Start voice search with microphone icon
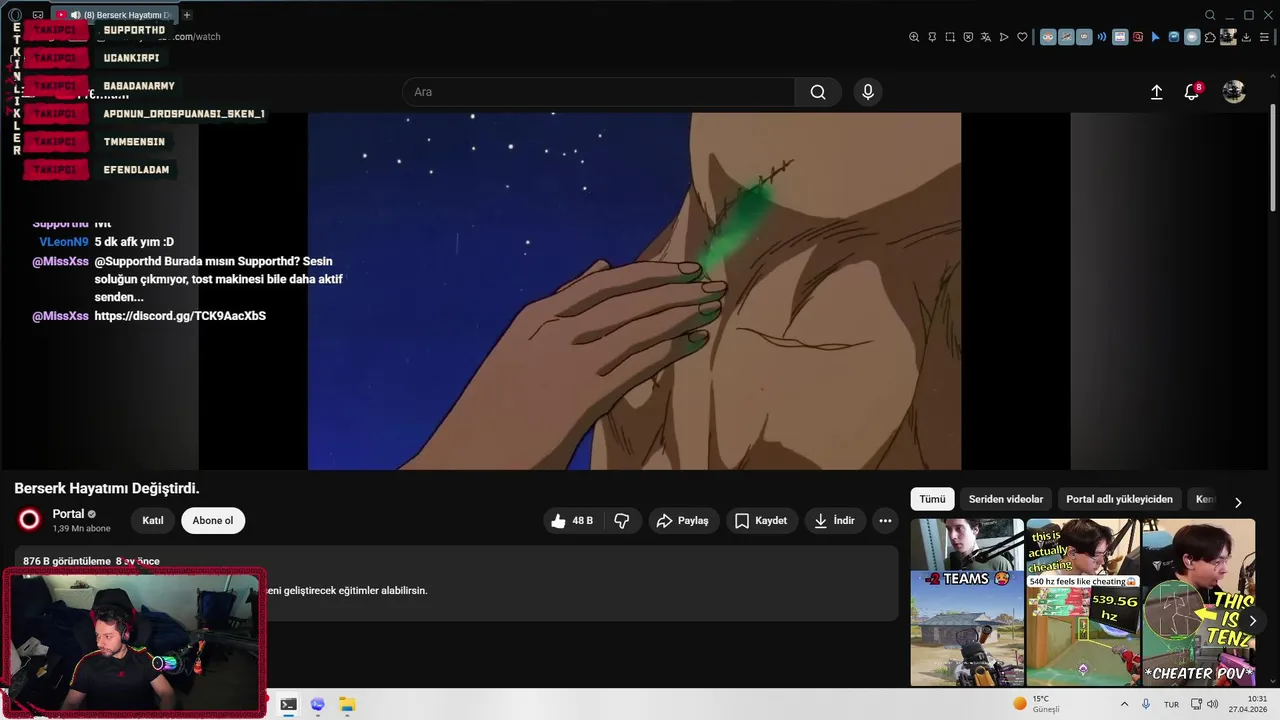Viewport: 1280px width, 720px height. point(867,92)
